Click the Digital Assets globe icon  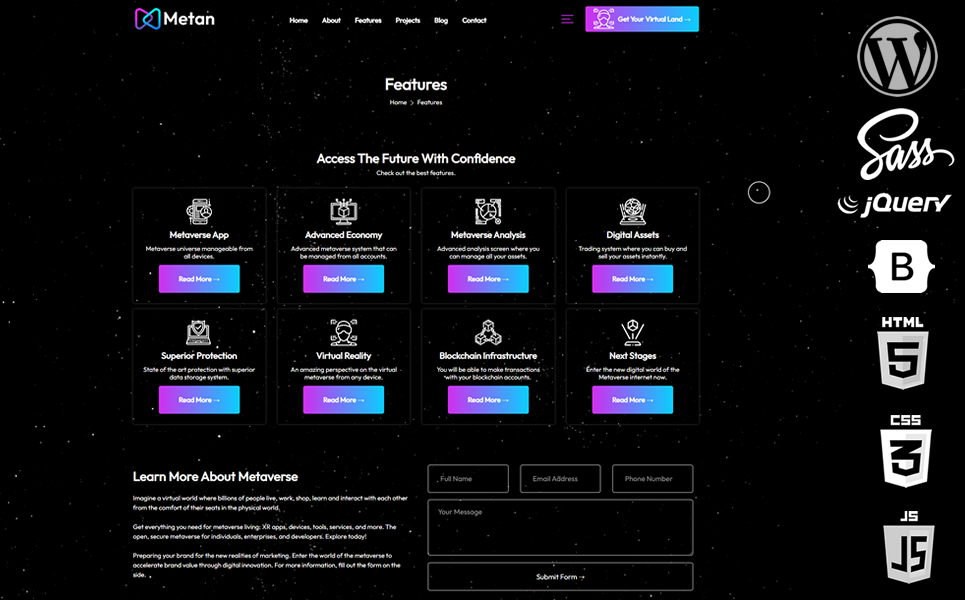[x=632, y=211]
